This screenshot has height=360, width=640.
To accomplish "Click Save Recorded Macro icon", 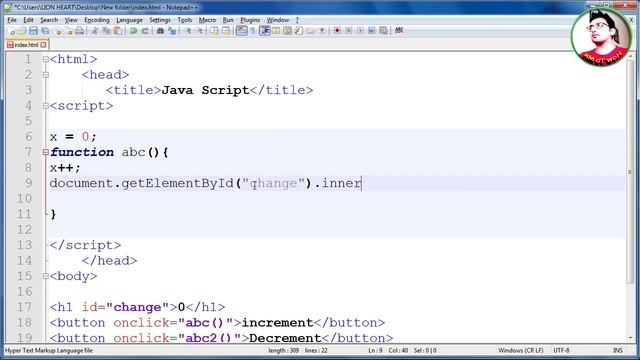I will (383, 31).
